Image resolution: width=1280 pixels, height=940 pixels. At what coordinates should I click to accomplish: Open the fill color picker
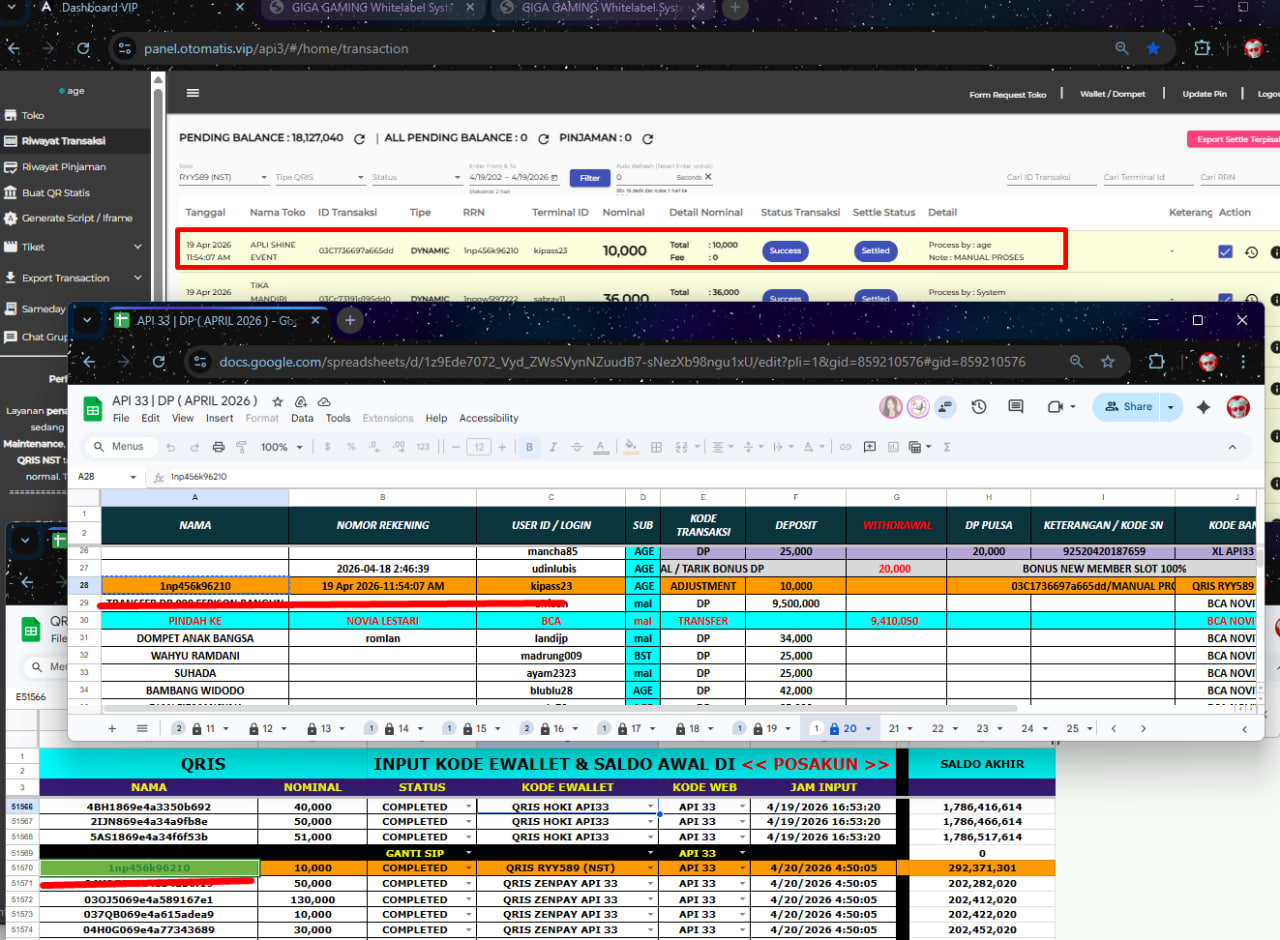(630, 447)
